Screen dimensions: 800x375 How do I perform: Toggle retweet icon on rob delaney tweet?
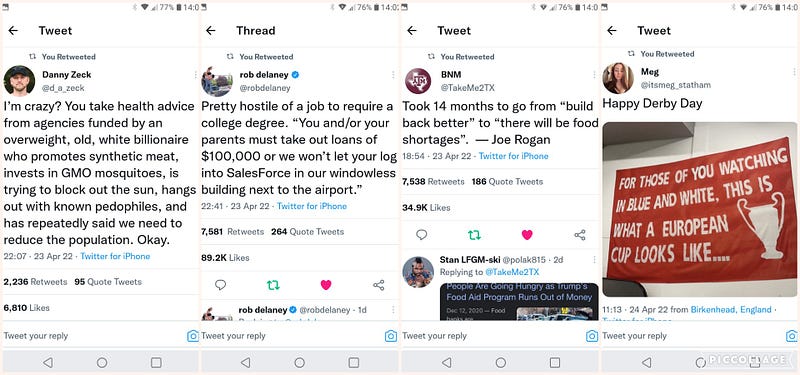tap(273, 285)
